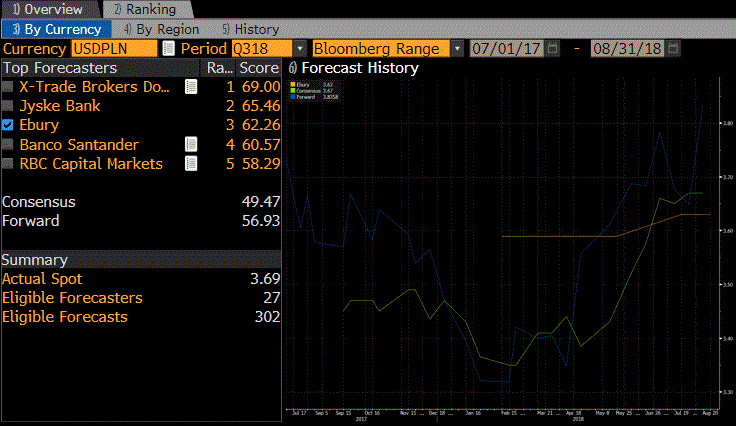Screen dimensions: 736x426
Task: Open the History tab
Action: 251,29
